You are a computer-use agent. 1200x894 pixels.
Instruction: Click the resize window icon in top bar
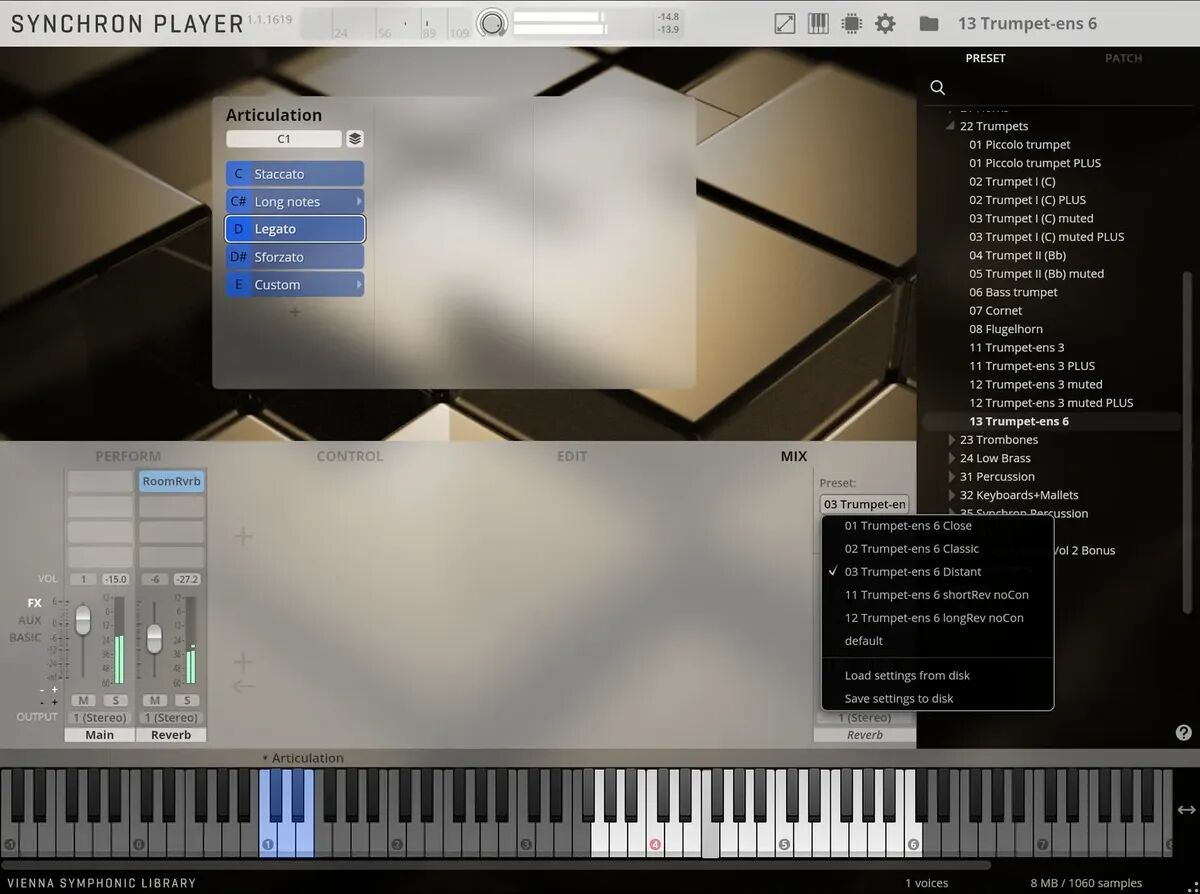pos(785,23)
